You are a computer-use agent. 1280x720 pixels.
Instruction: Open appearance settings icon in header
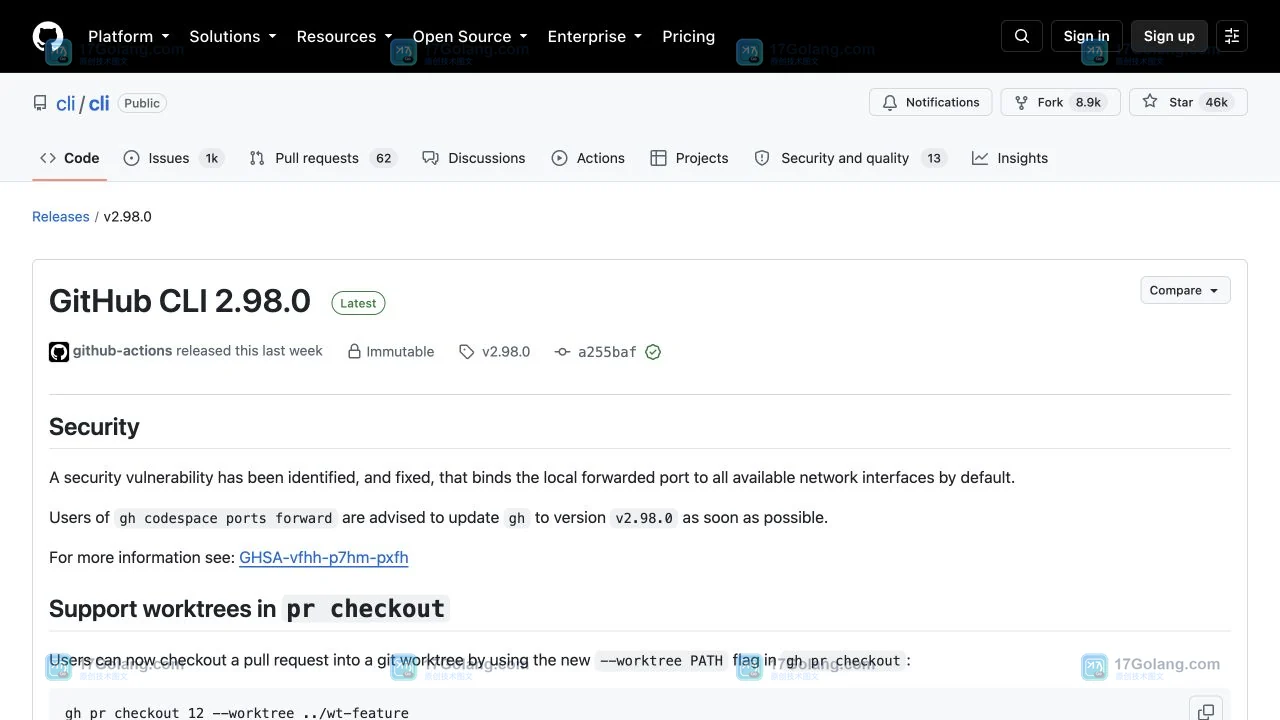coord(1232,36)
